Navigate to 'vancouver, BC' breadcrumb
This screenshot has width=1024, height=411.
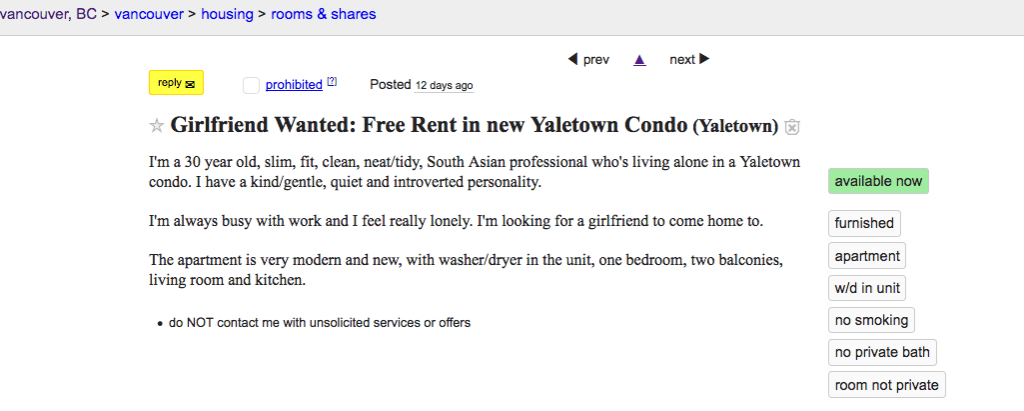(x=48, y=15)
